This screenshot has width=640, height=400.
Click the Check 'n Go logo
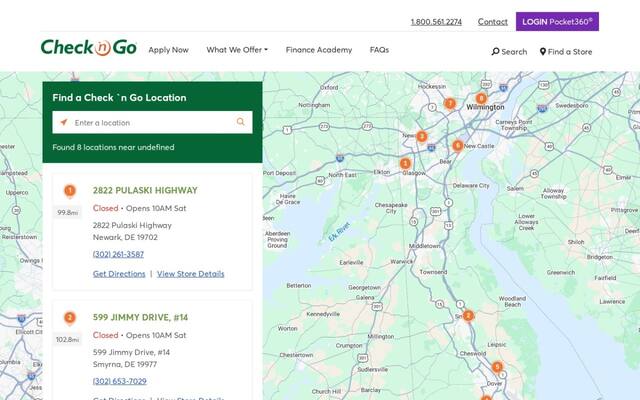coord(89,47)
